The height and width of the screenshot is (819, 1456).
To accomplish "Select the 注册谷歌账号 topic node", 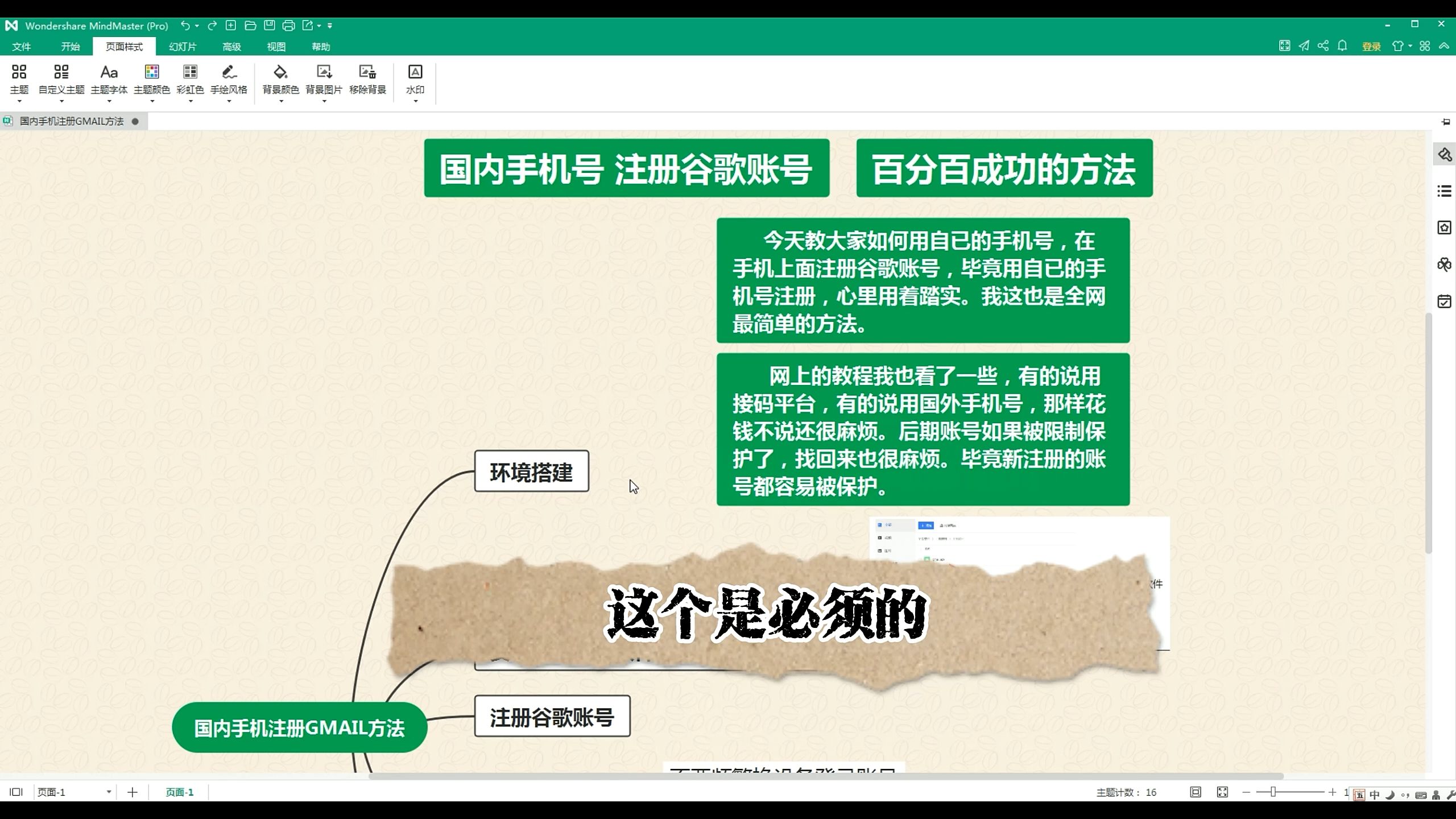I will (552, 717).
